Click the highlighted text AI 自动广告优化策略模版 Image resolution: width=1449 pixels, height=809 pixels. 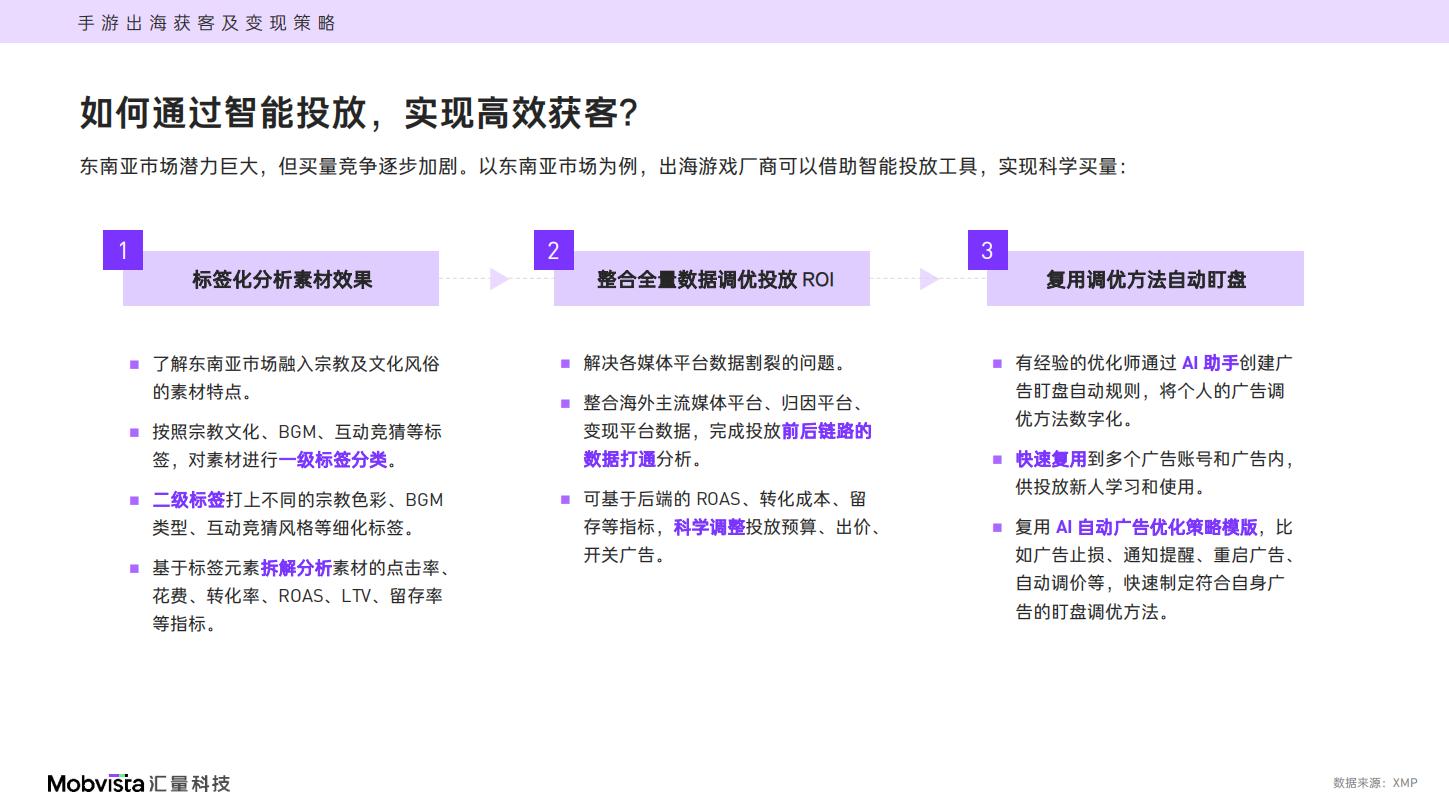coord(1156,527)
